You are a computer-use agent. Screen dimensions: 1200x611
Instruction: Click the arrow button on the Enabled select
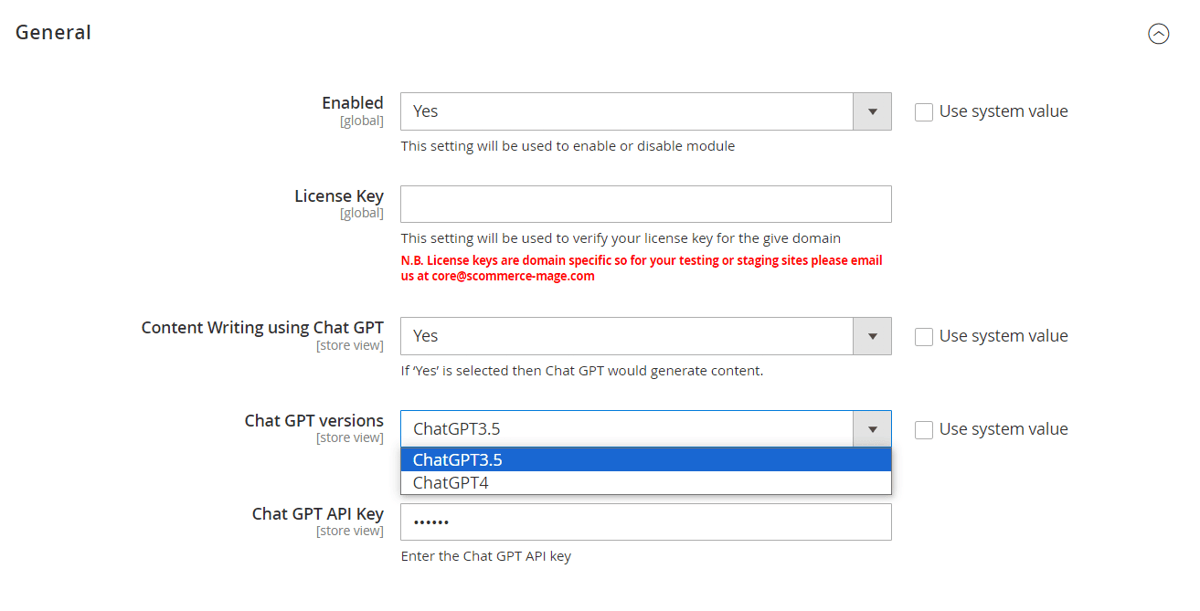pos(872,111)
